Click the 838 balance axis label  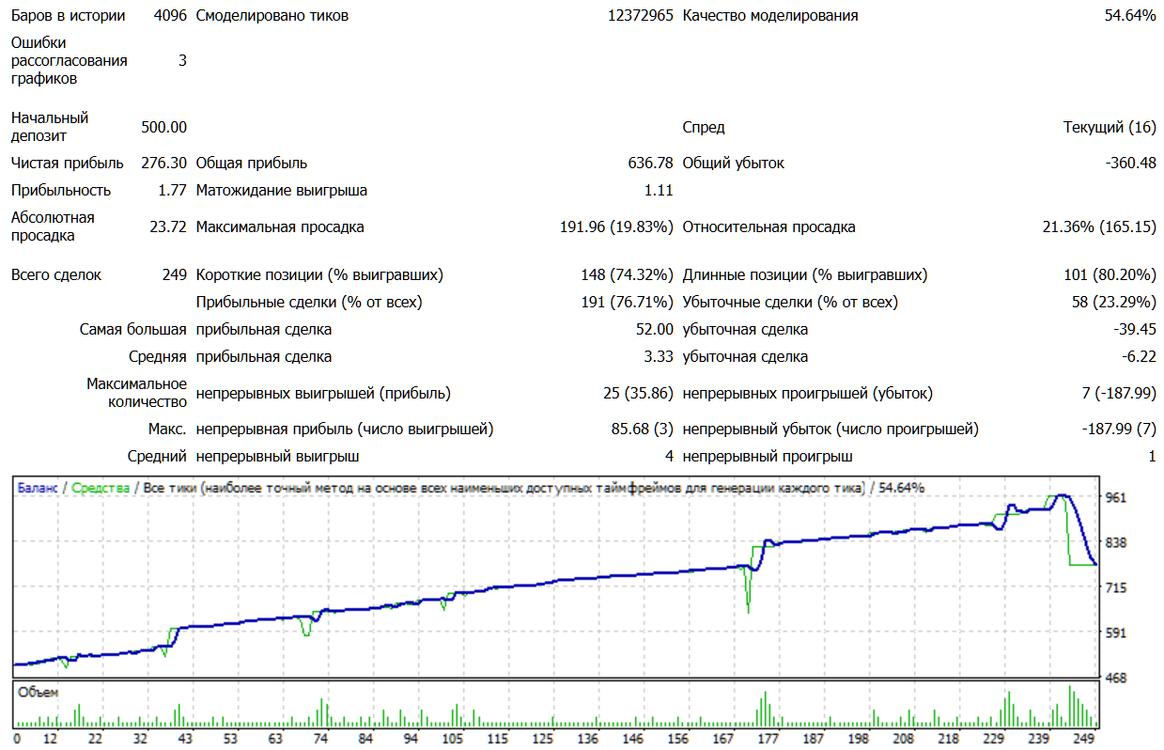[1116, 543]
